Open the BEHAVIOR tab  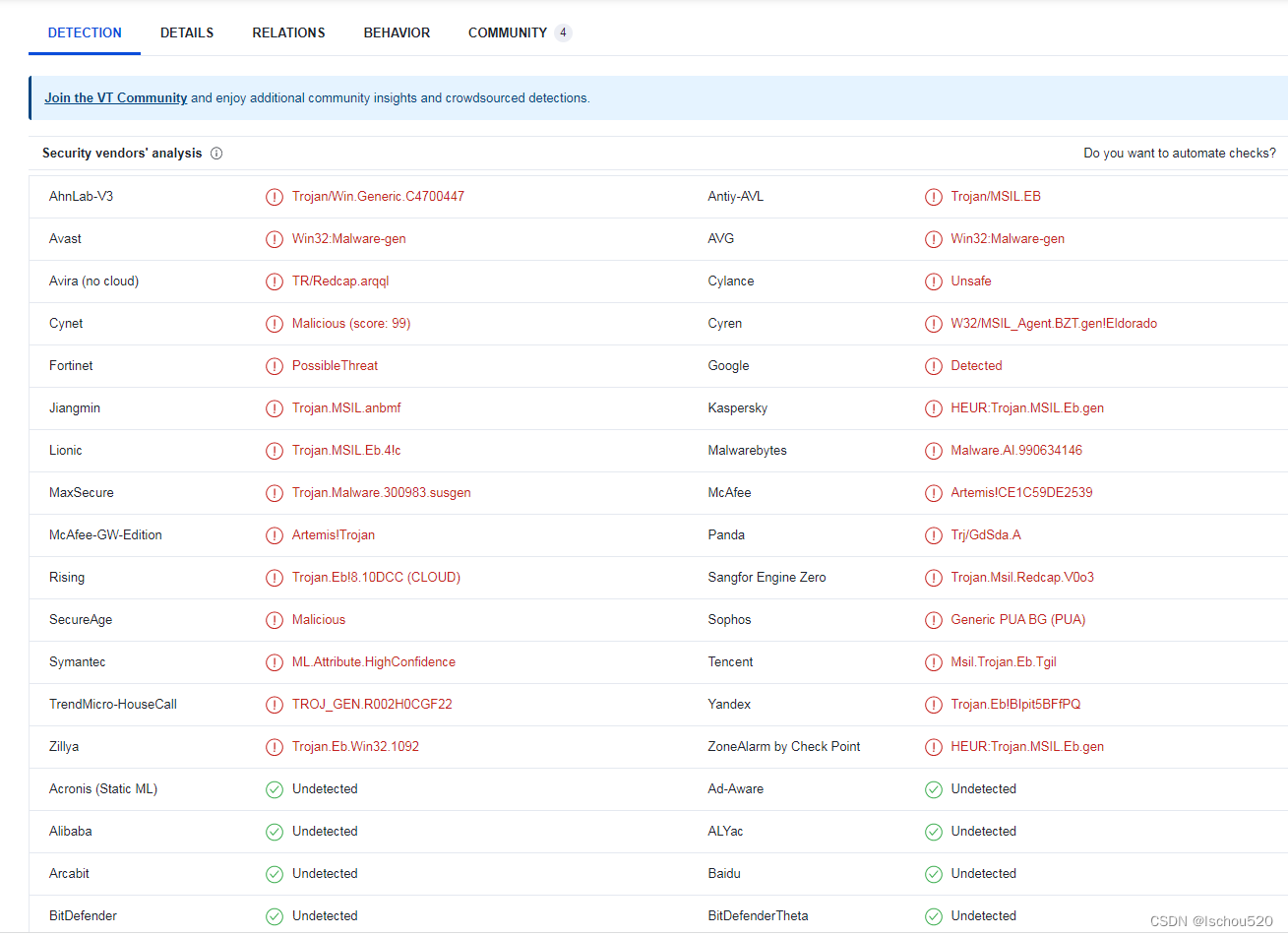(x=397, y=32)
